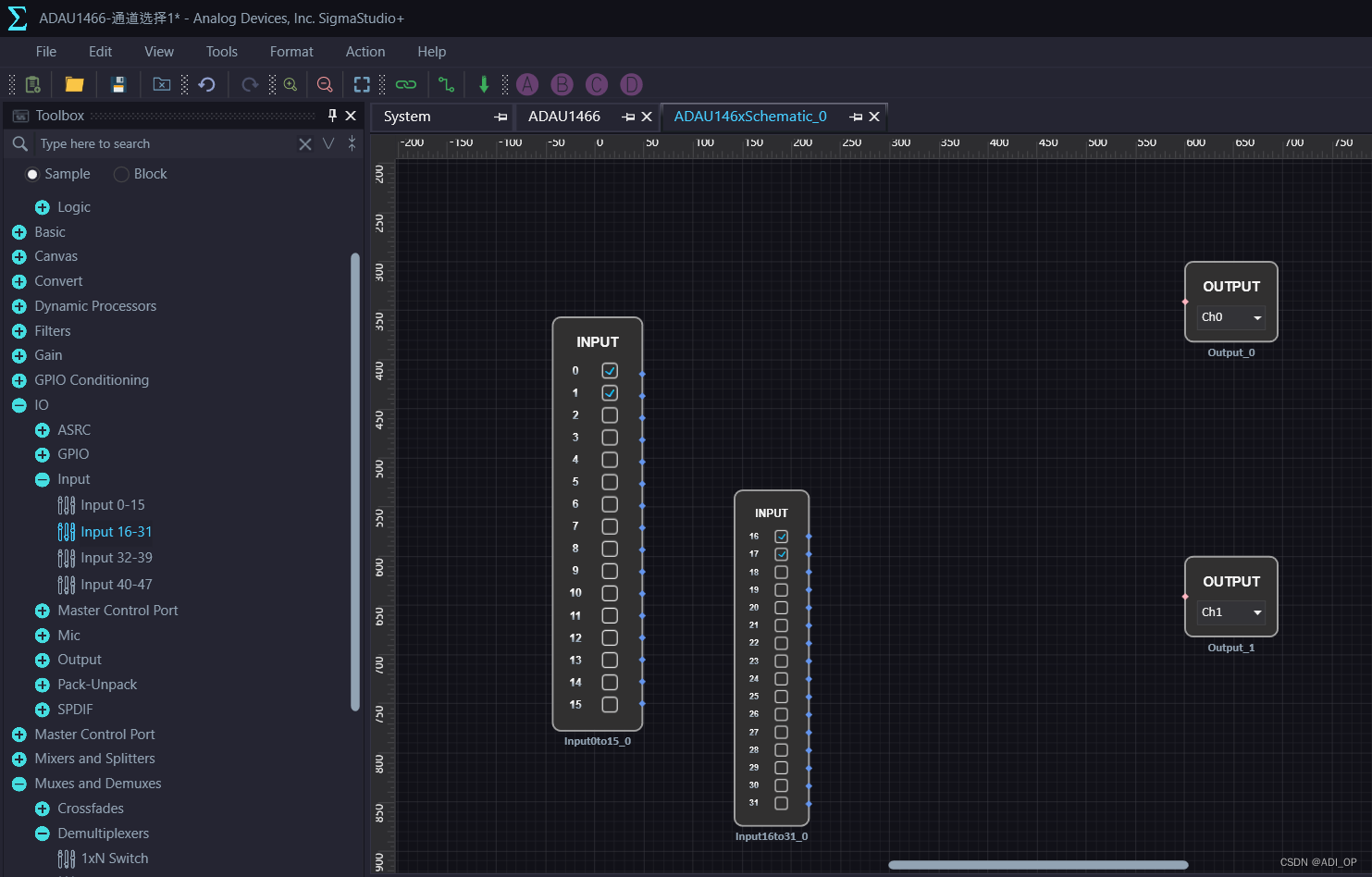Focus the toolbox search field
Viewport: 1372px width, 877px height.
[x=165, y=143]
